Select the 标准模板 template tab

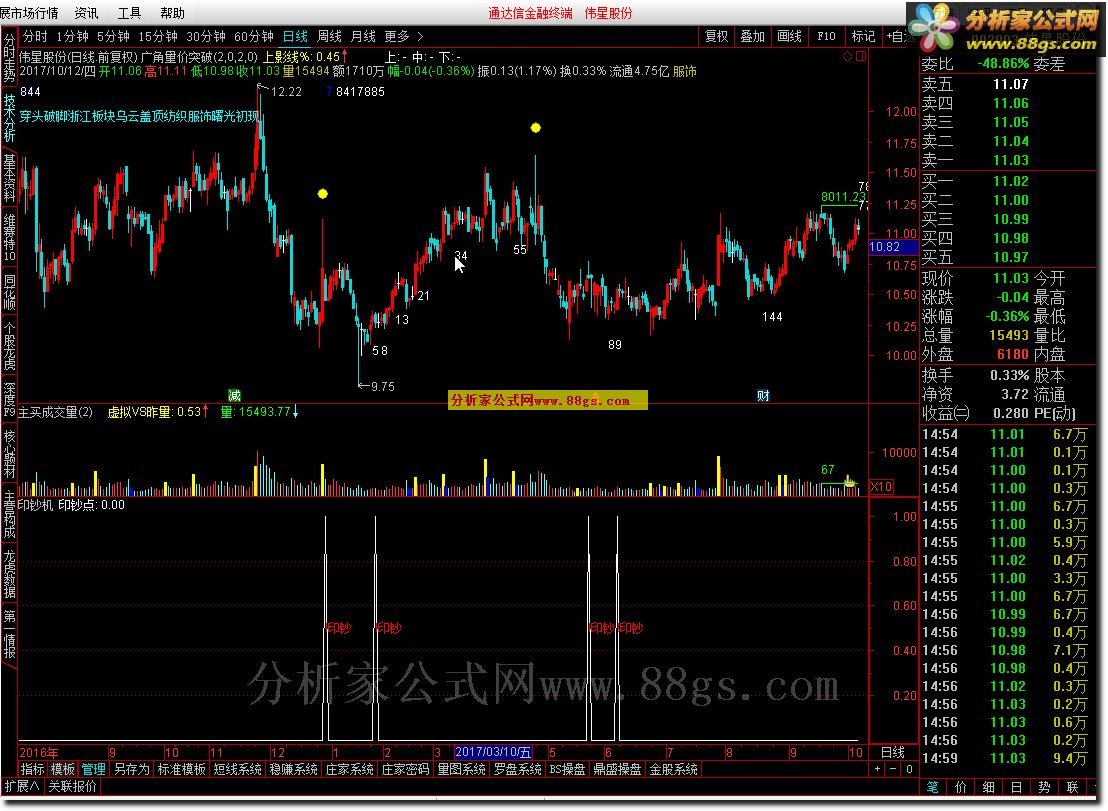pyautogui.click(x=182, y=769)
